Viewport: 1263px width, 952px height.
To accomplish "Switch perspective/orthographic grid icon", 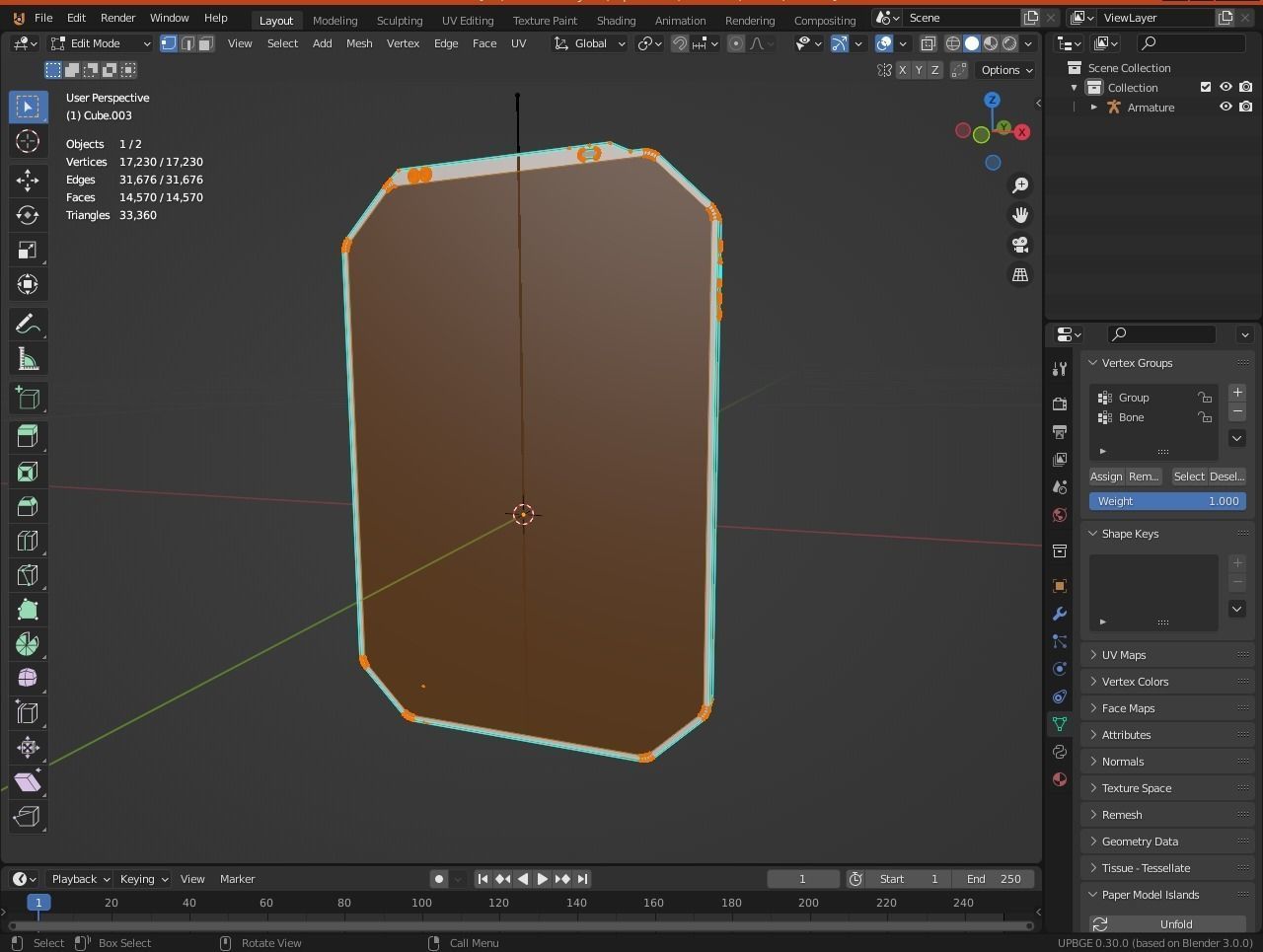I will (x=1020, y=274).
